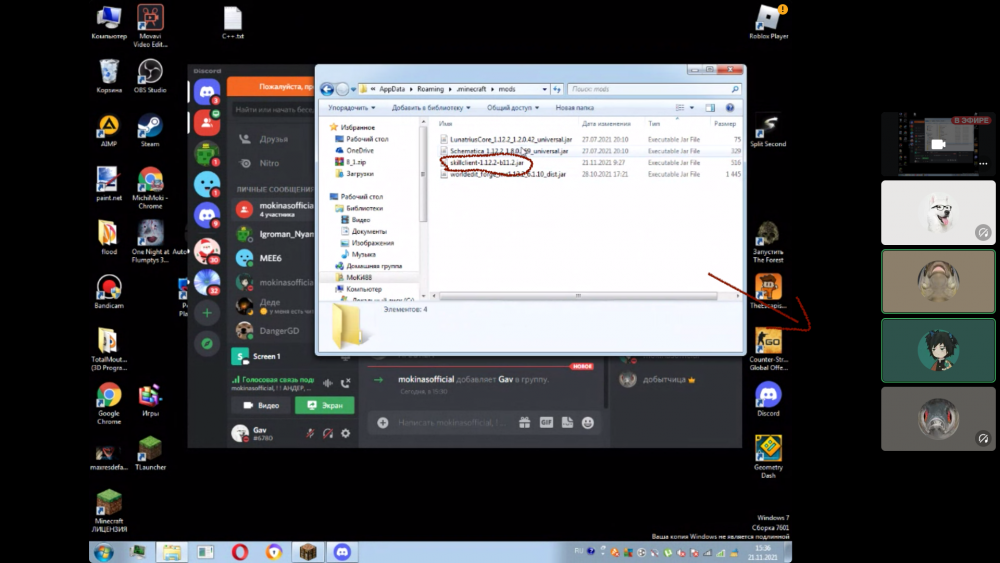Open the green creeper server icon
This screenshot has height=563, width=1000.
pos(207,153)
